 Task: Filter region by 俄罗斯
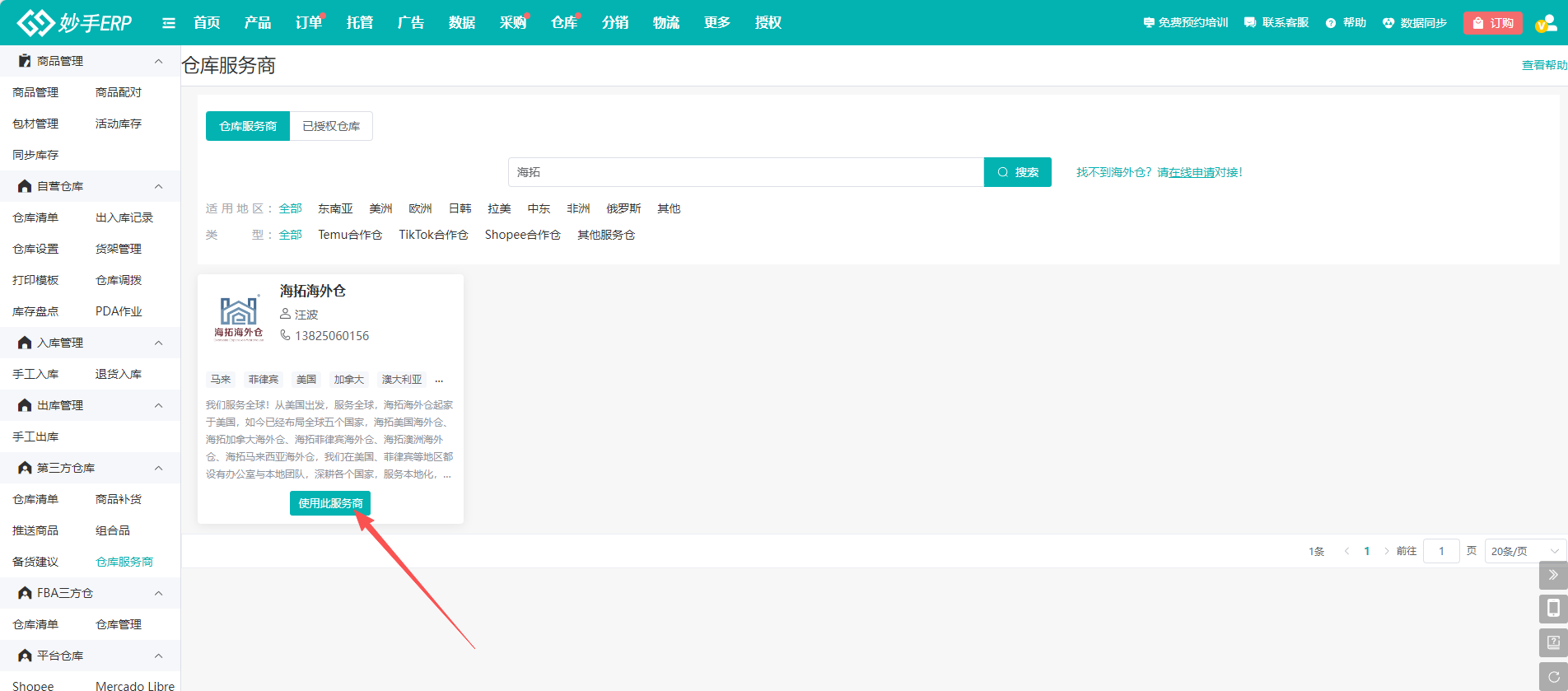623,208
